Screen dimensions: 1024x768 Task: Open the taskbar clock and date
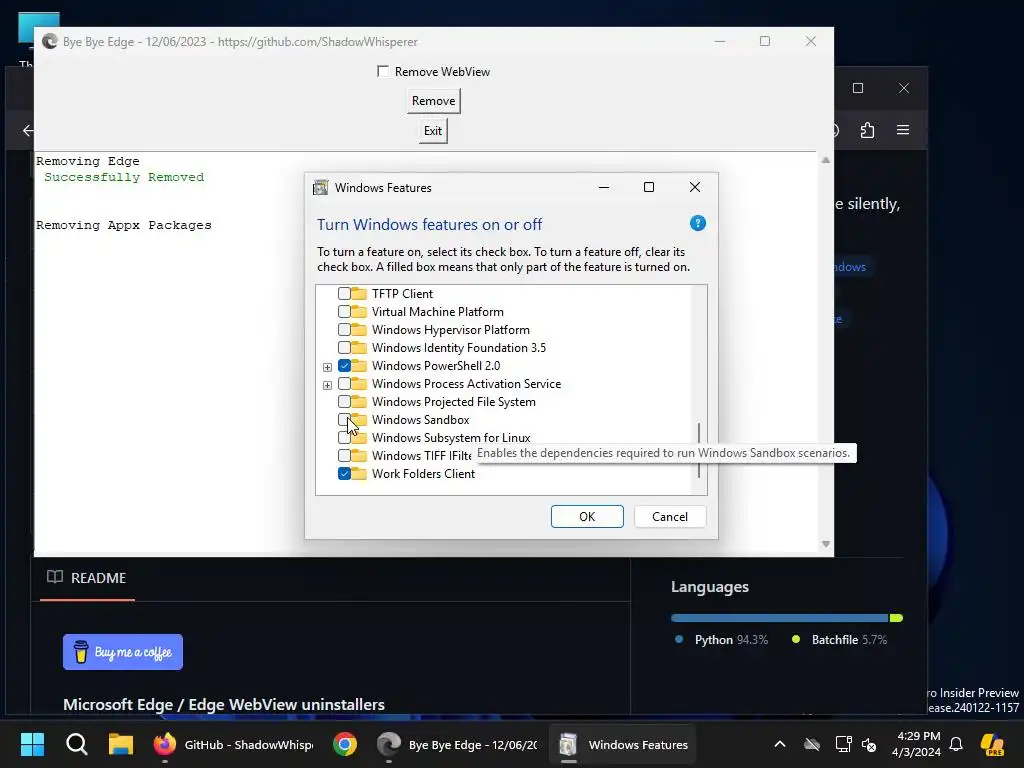click(918, 744)
